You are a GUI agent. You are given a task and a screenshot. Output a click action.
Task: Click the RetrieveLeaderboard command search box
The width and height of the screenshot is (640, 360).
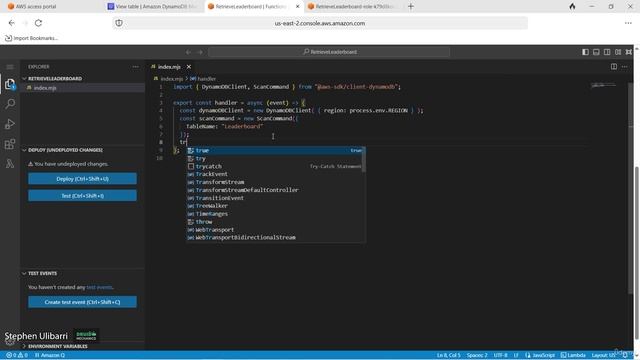(329, 52)
